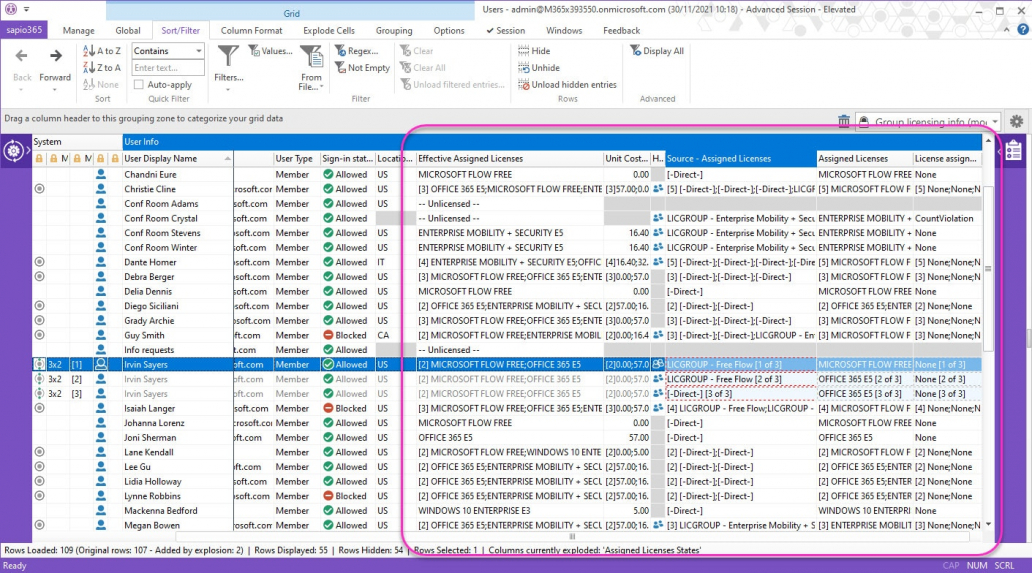Sort the column Z to A

tap(102, 68)
